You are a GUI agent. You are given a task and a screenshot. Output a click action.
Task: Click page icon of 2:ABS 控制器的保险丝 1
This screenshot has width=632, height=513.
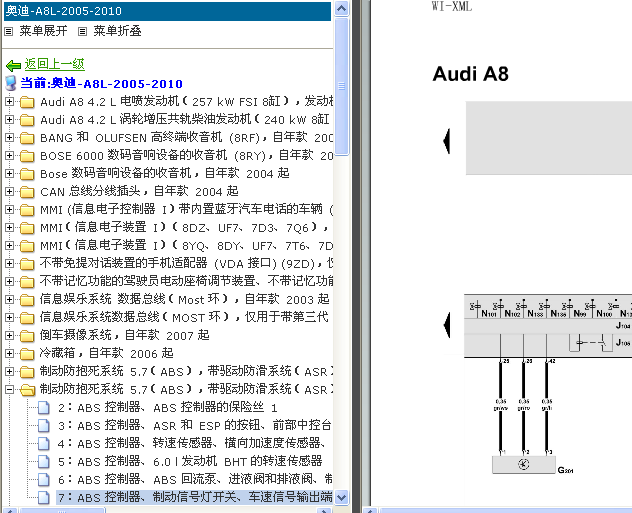(x=44, y=408)
